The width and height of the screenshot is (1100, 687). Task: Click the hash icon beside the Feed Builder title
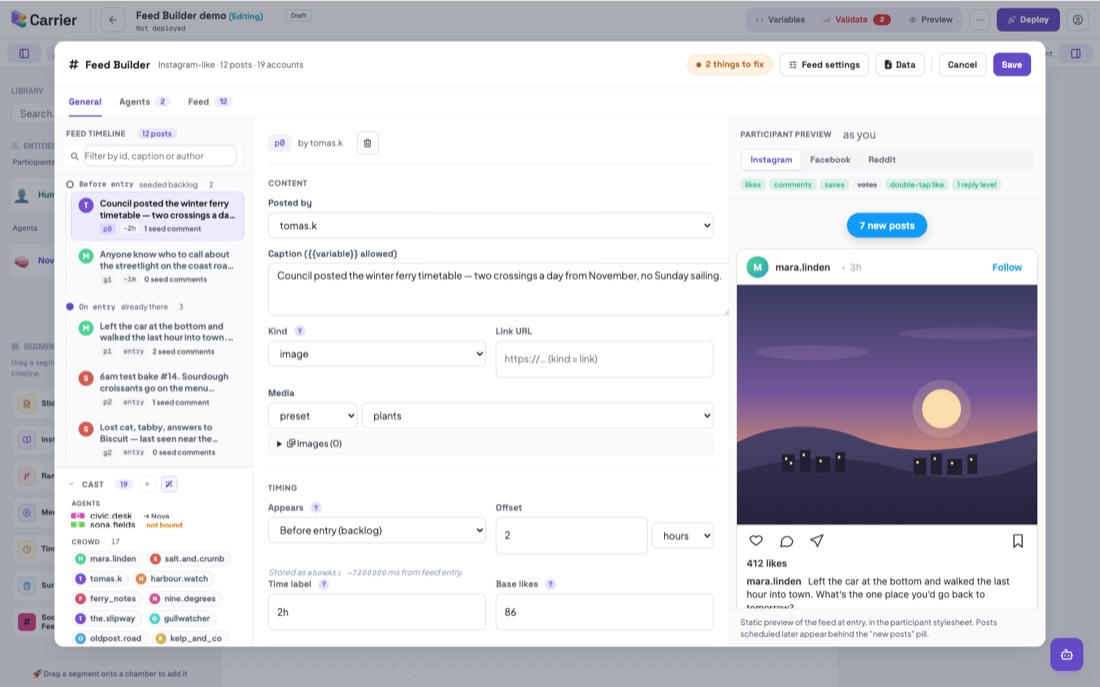pyautogui.click(x=73, y=65)
